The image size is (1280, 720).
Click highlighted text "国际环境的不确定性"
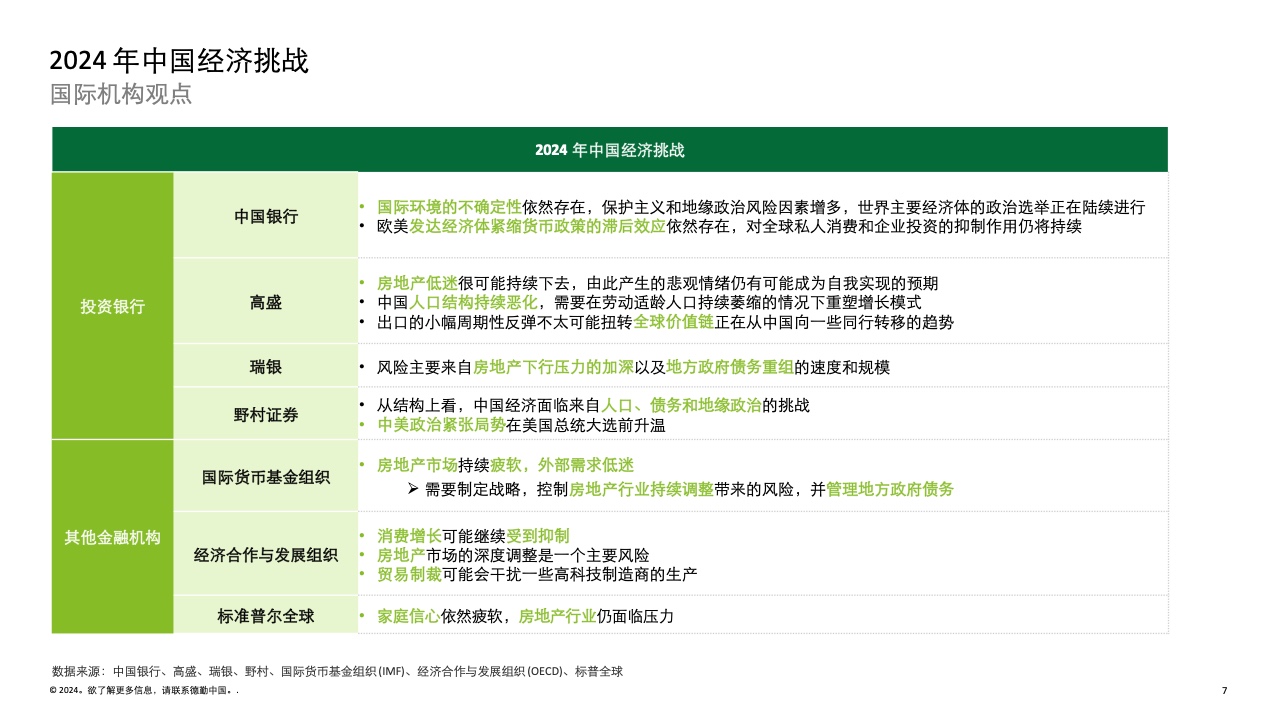[449, 207]
